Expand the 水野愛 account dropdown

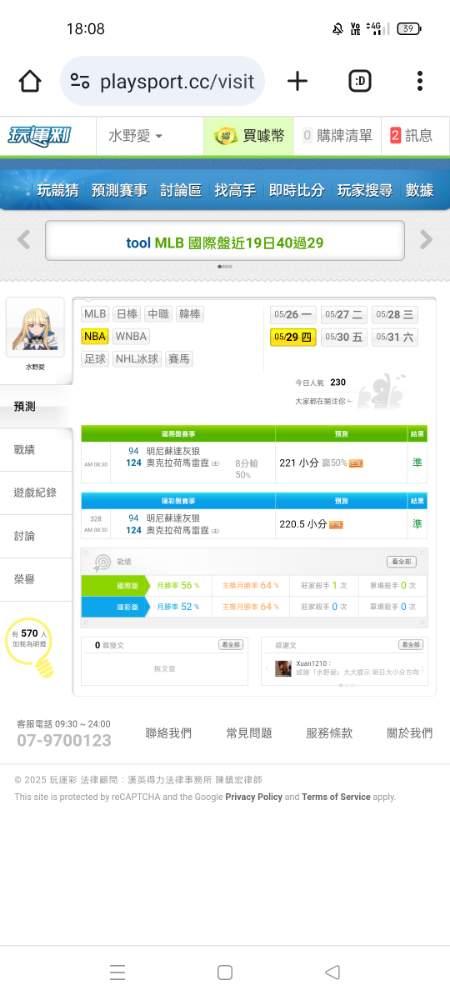pos(136,136)
